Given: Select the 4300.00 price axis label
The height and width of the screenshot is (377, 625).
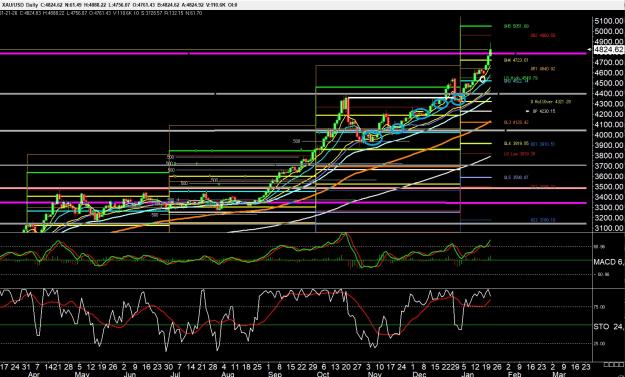Looking at the screenshot, I should [608, 104].
